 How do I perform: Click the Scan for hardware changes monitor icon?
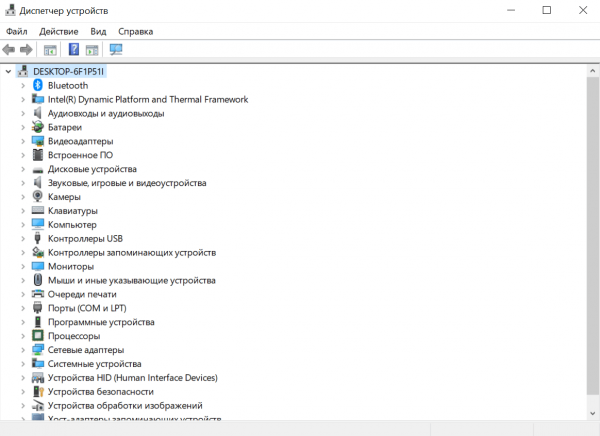coord(116,49)
